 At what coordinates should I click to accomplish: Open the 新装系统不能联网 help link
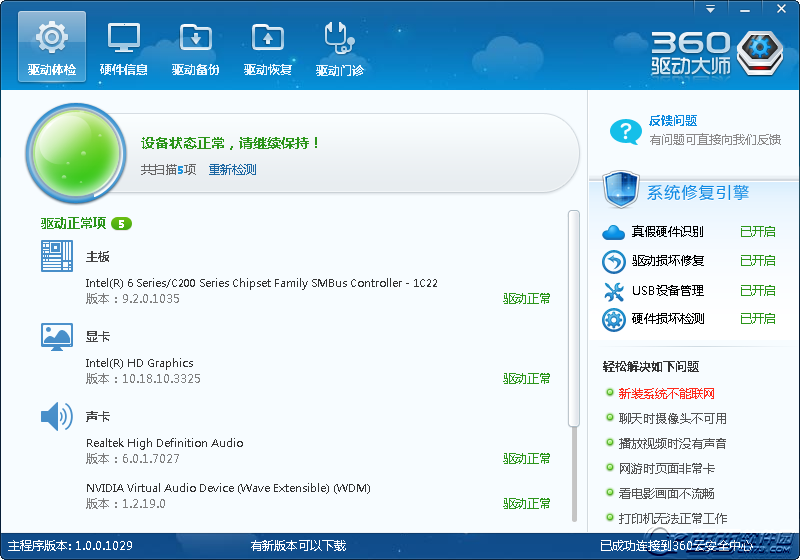(x=666, y=394)
